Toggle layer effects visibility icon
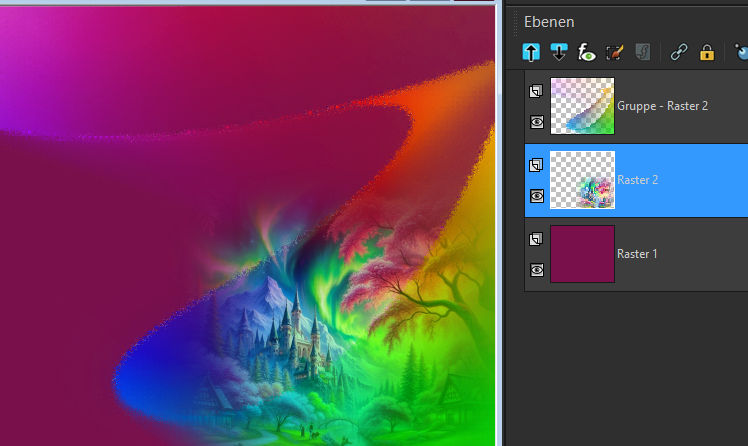Image resolution: width=748 pixels, height=446 pixels. [586, 52]
